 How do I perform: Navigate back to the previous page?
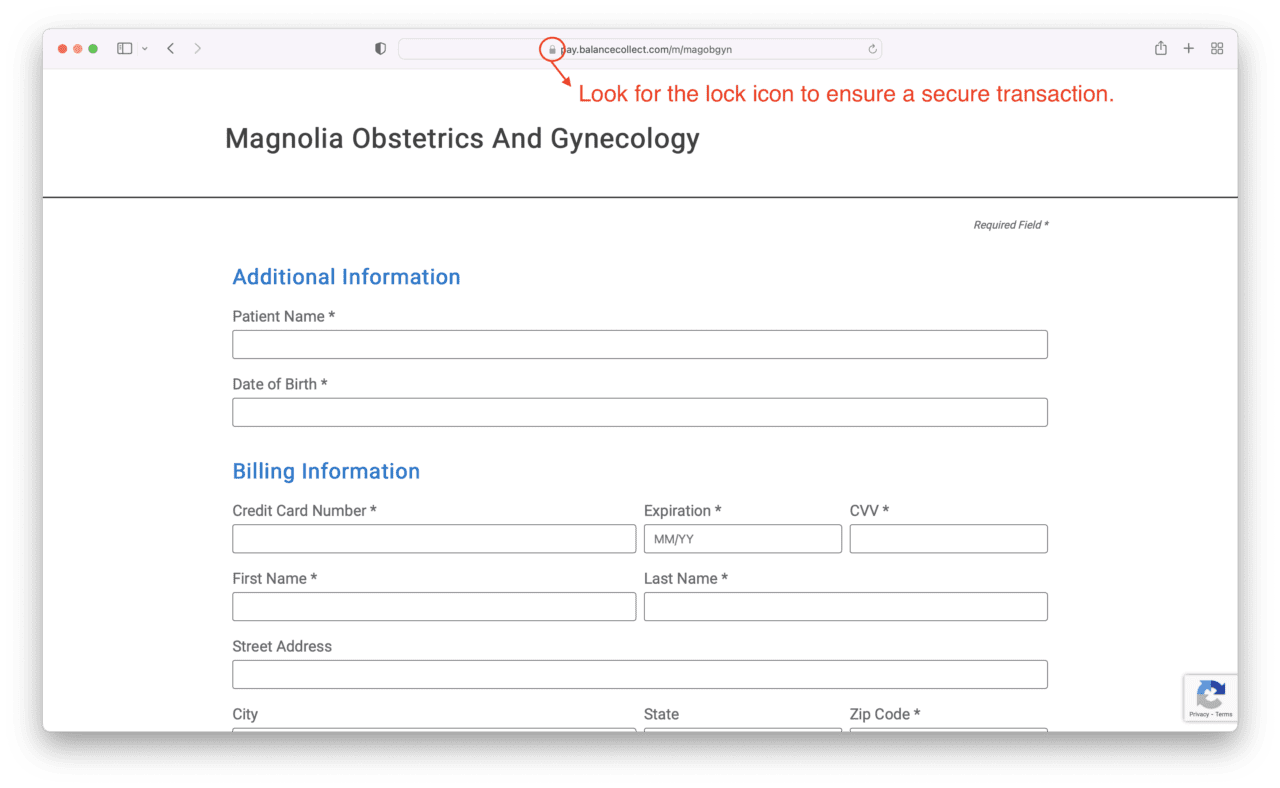(x=170, y=48)
